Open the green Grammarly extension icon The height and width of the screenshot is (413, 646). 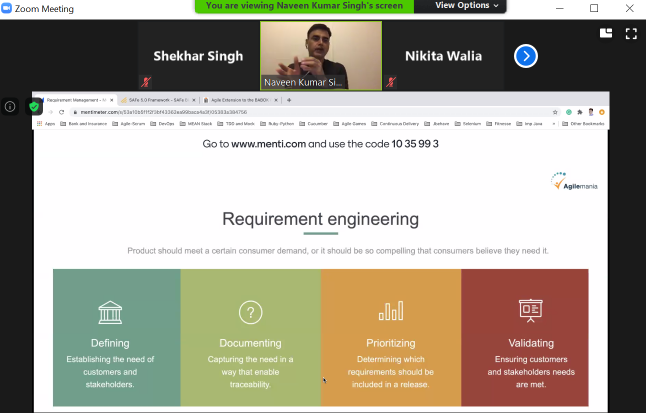569,112
